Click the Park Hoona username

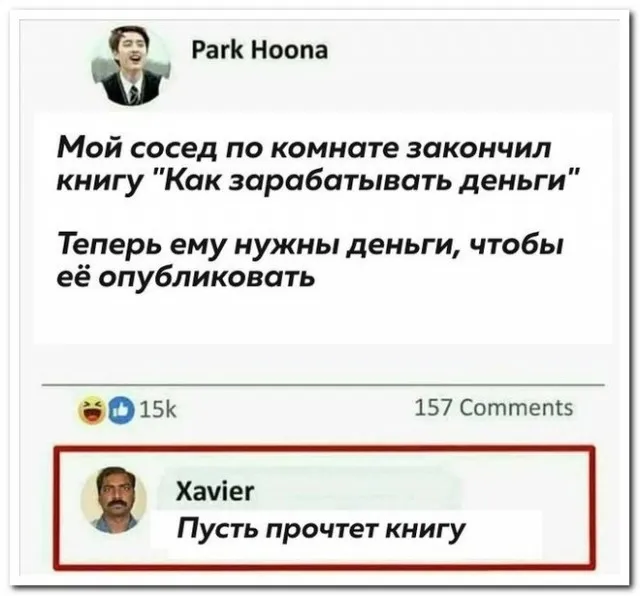260,51
